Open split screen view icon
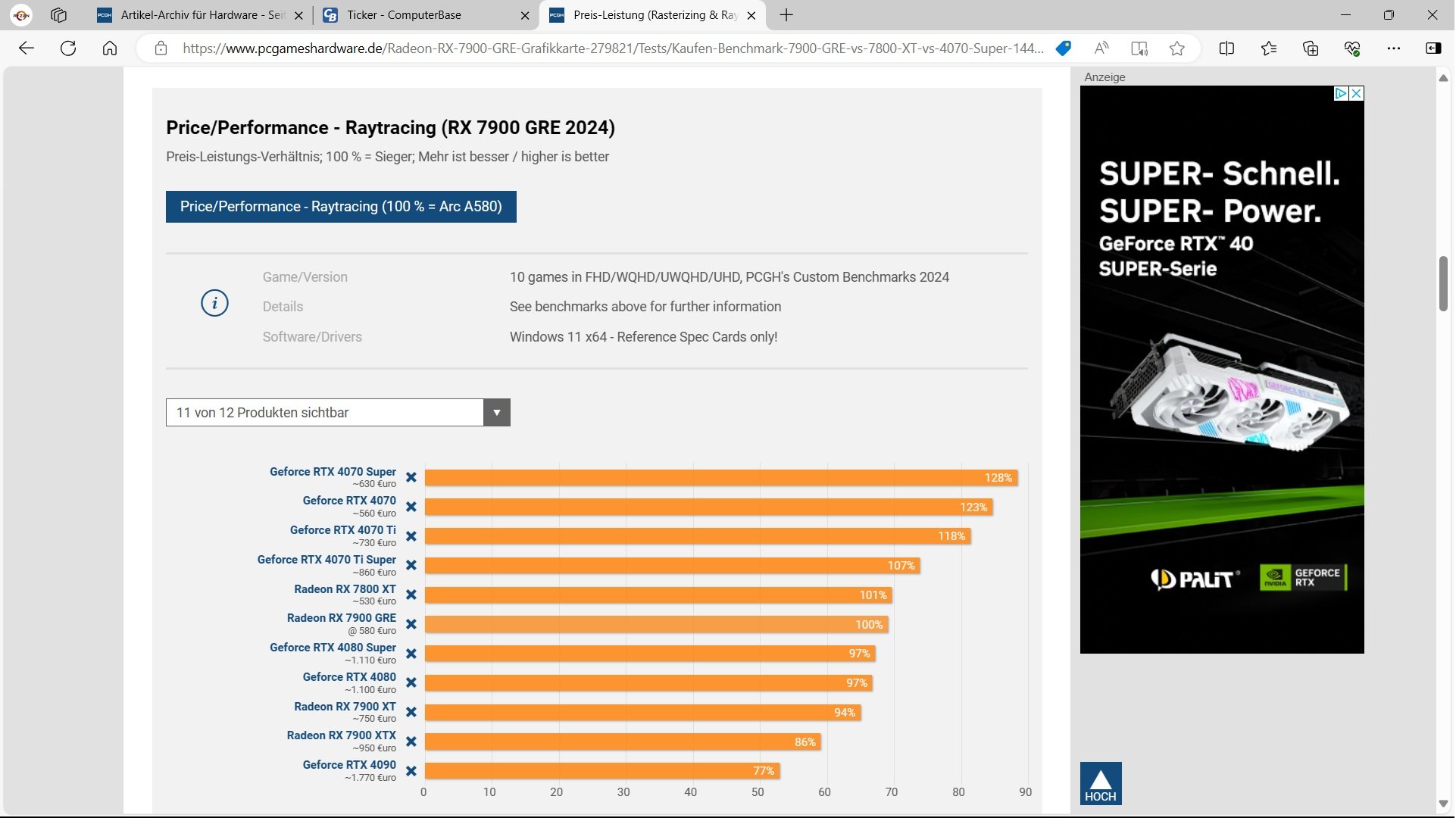1456x818 pixels. coord(1226,48)
